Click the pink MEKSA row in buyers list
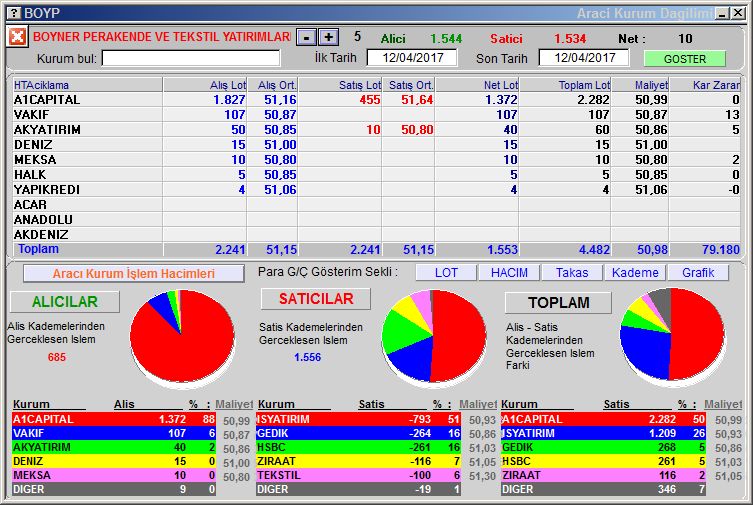 (114, 475)
